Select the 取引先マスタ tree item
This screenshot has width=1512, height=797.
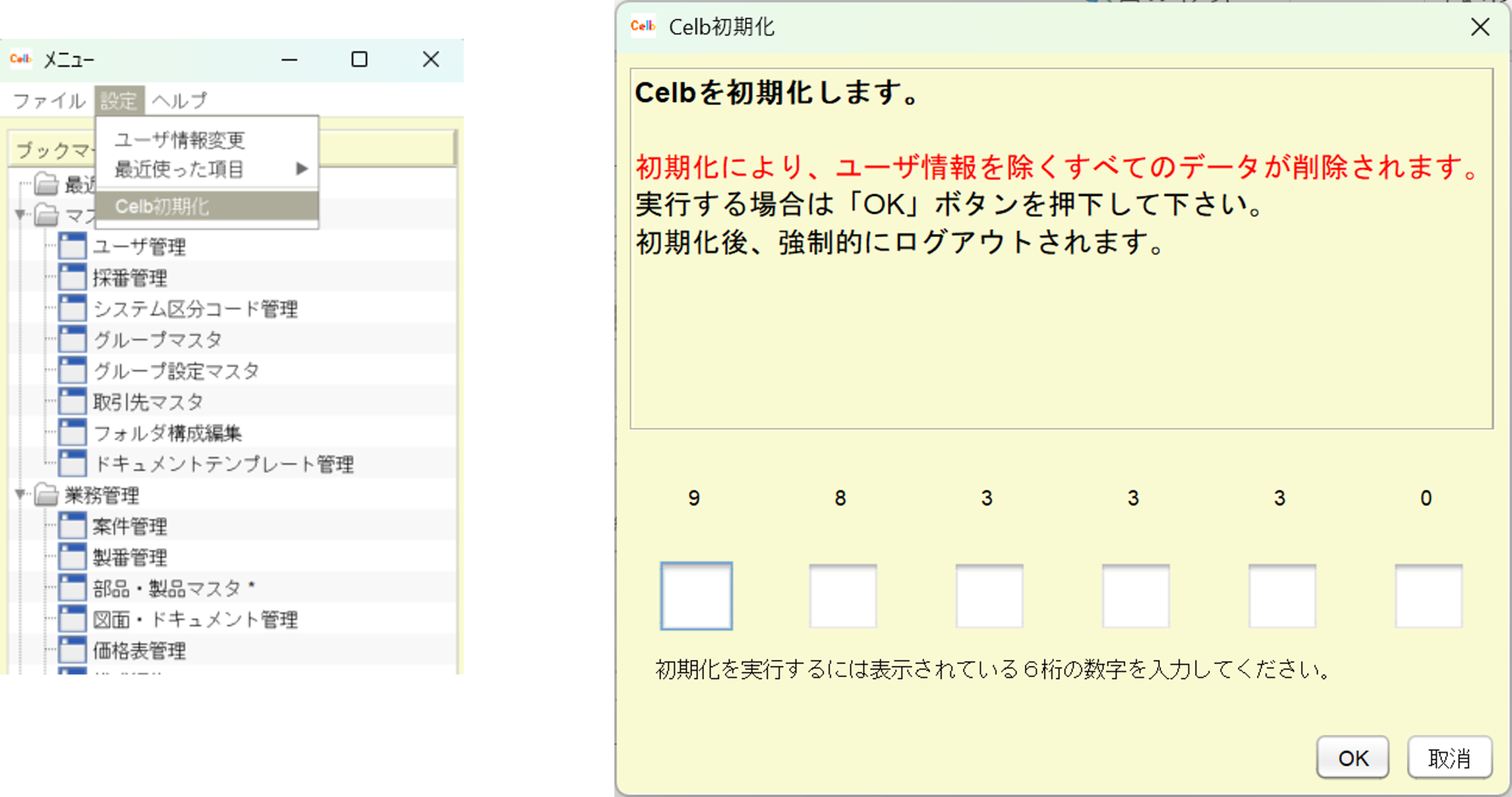(x=148, y=402)
